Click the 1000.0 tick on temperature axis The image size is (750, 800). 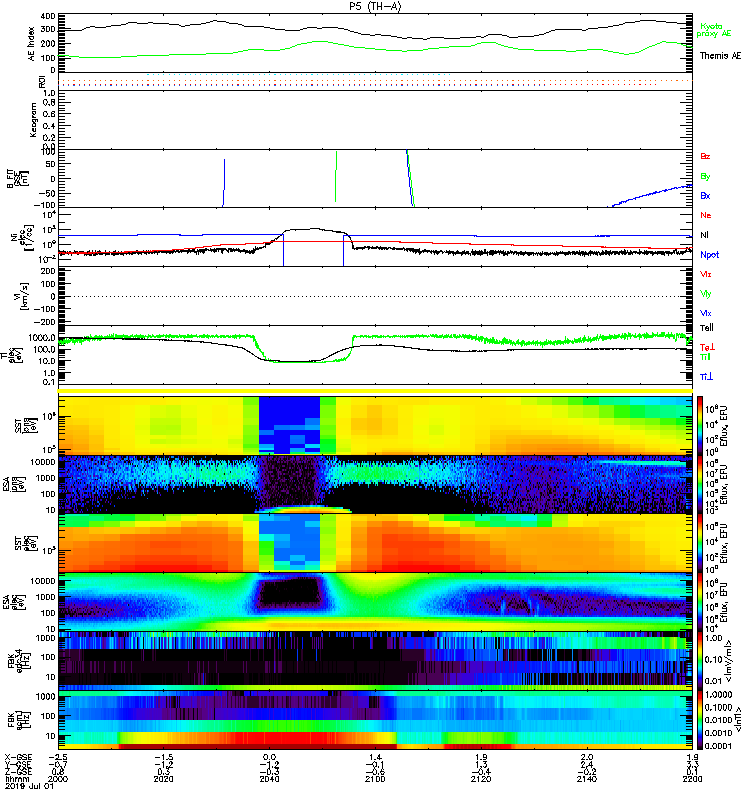(x=42, y=338)
